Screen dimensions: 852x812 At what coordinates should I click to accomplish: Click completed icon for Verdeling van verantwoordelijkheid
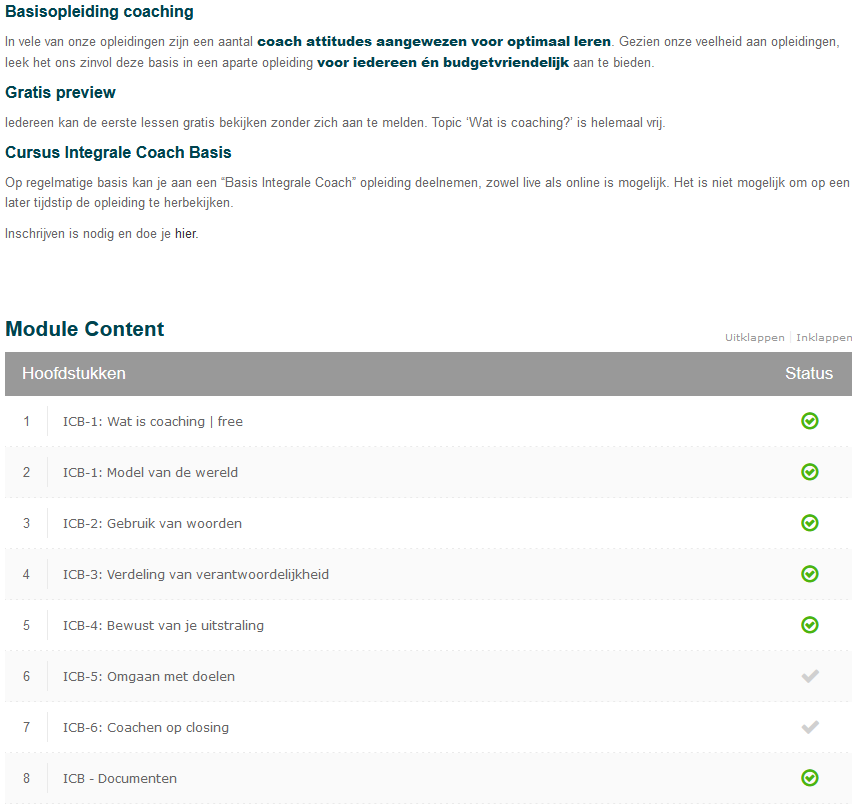tap(810, 574)
